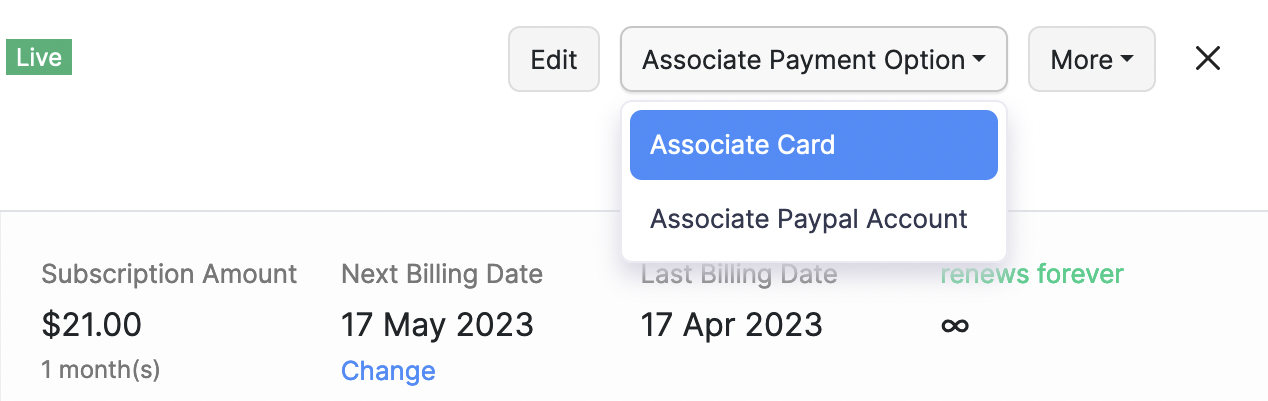Viewport: 1268px width, 401px height.
Task: Click the Subscription Amount heading
Action: pyautogui.click(x=169, y=274)
